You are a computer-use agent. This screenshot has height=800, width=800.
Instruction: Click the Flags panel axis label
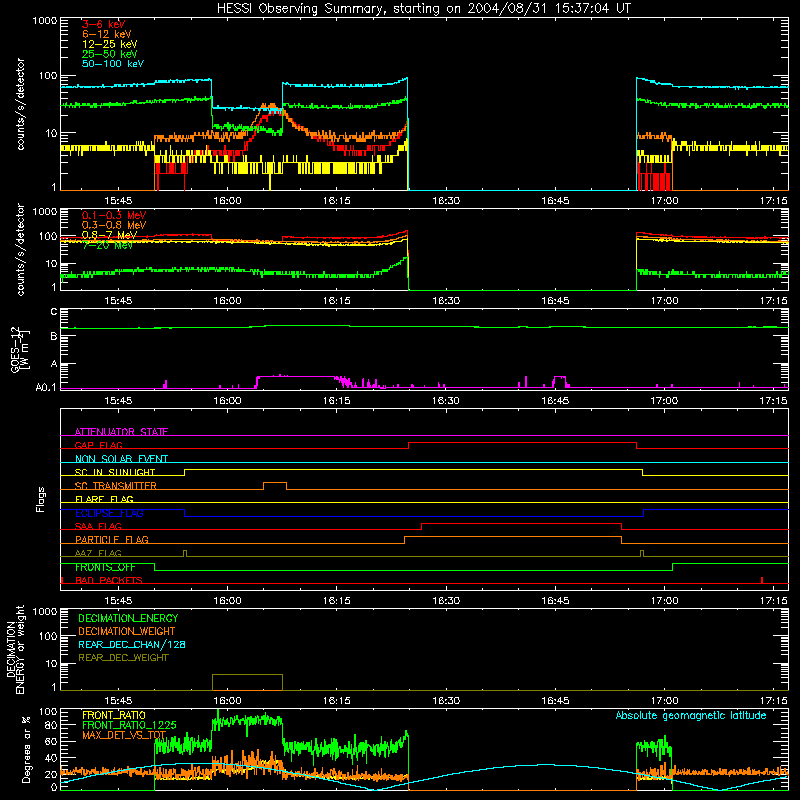(40, 499)
